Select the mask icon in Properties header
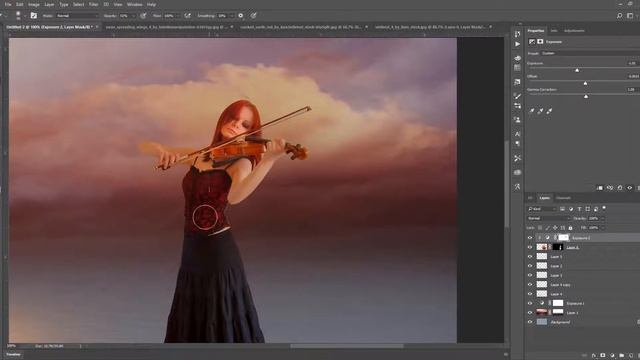Viewport: 640px width, 360px height. click(x=540, y=42)
